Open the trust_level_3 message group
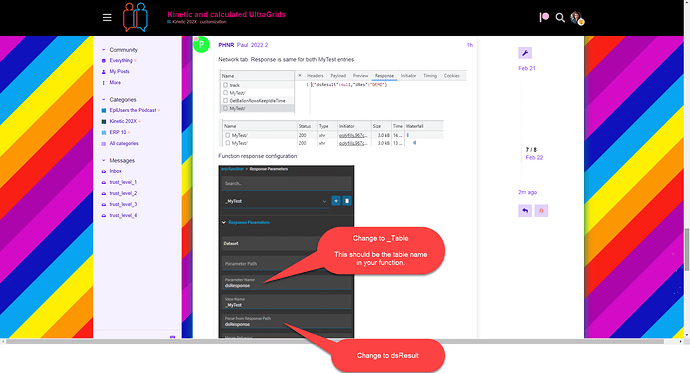Viewport: 690px width, 373px height. [123, 204]
